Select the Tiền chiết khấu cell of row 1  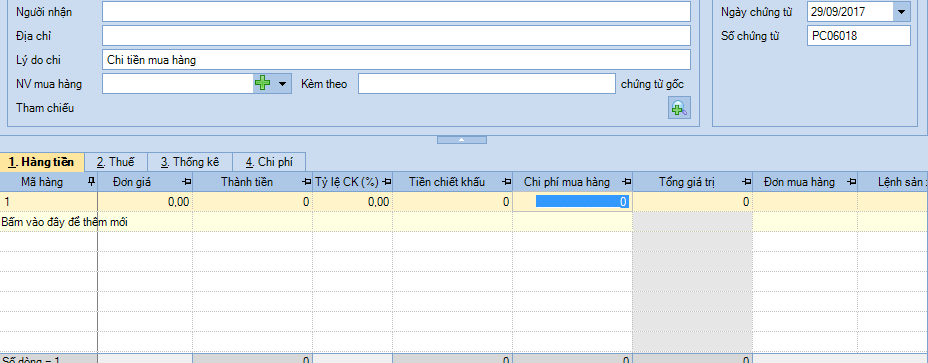coord(453,202)
